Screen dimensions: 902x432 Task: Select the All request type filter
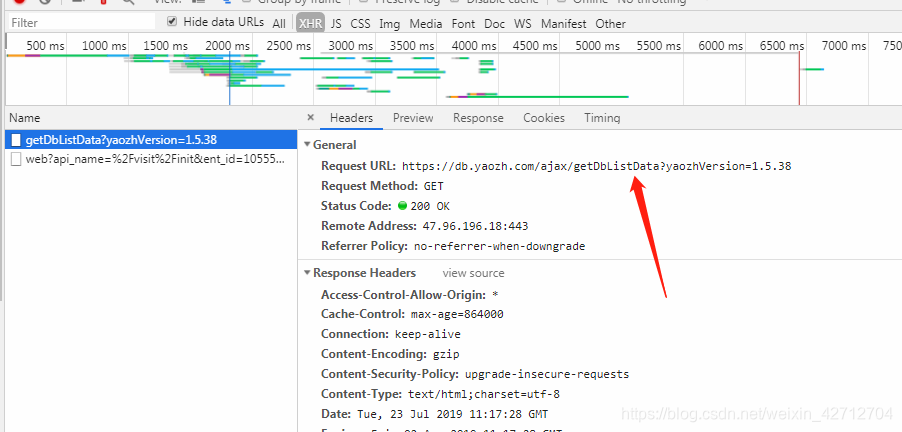click(x=279, y=24)
